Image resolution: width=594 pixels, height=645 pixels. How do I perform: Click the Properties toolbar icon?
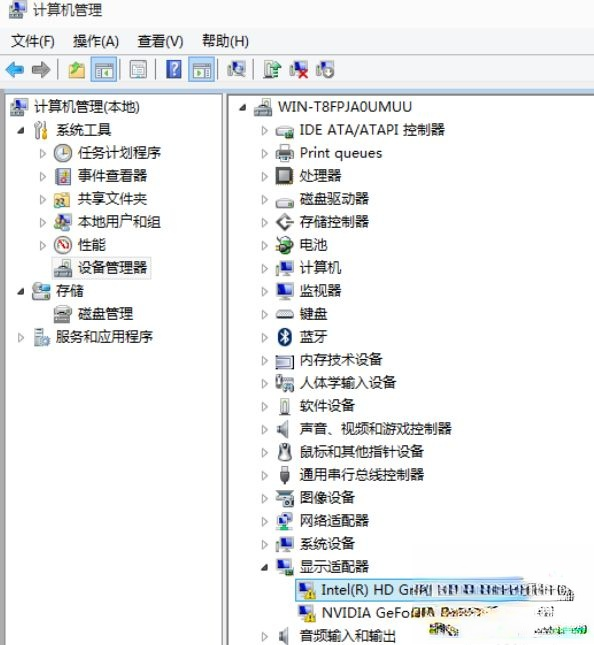click(x=138, y=70)
